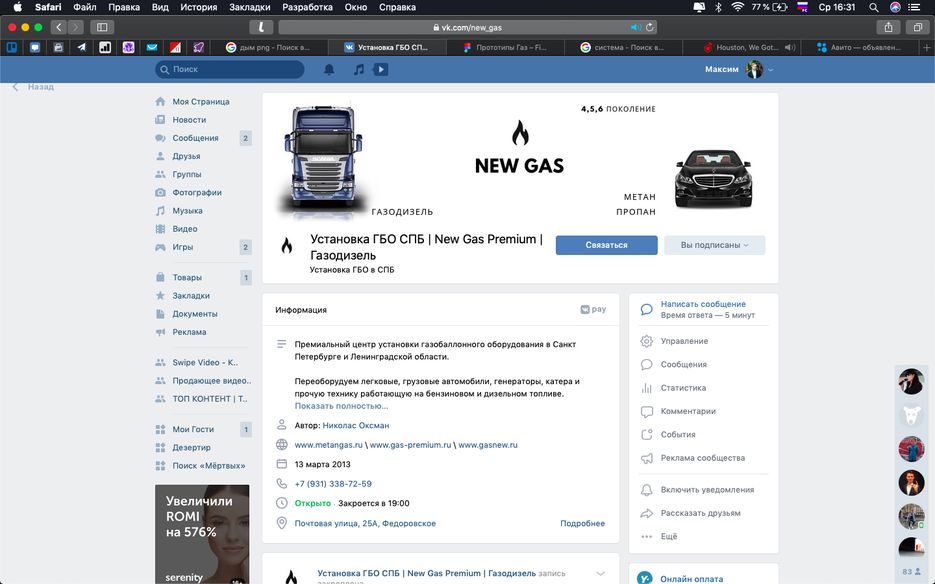Open Spotlight search in menu bar
Image resolution: width=935 pixels, height=584 pixels.
(874, 7)
